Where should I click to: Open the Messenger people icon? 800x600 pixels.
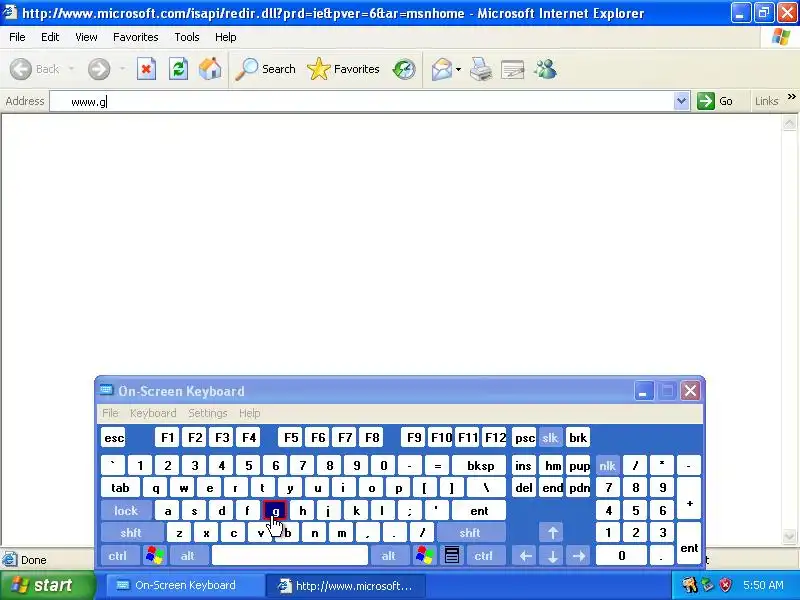(545, 69)
